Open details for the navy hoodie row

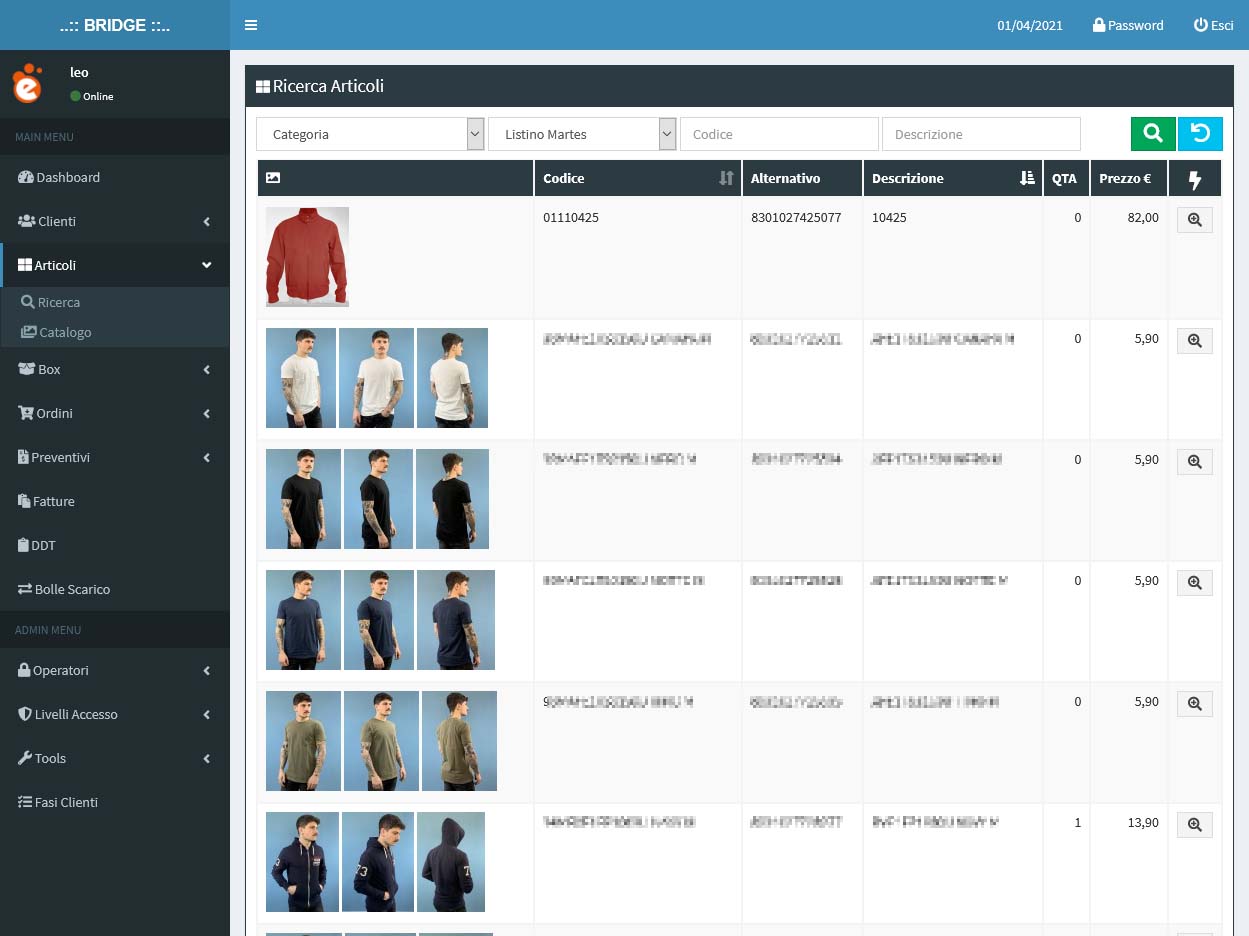(x=1194, y=825)
